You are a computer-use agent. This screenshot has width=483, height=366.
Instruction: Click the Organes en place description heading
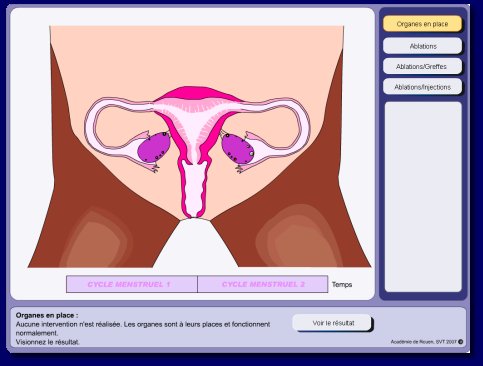47,315
